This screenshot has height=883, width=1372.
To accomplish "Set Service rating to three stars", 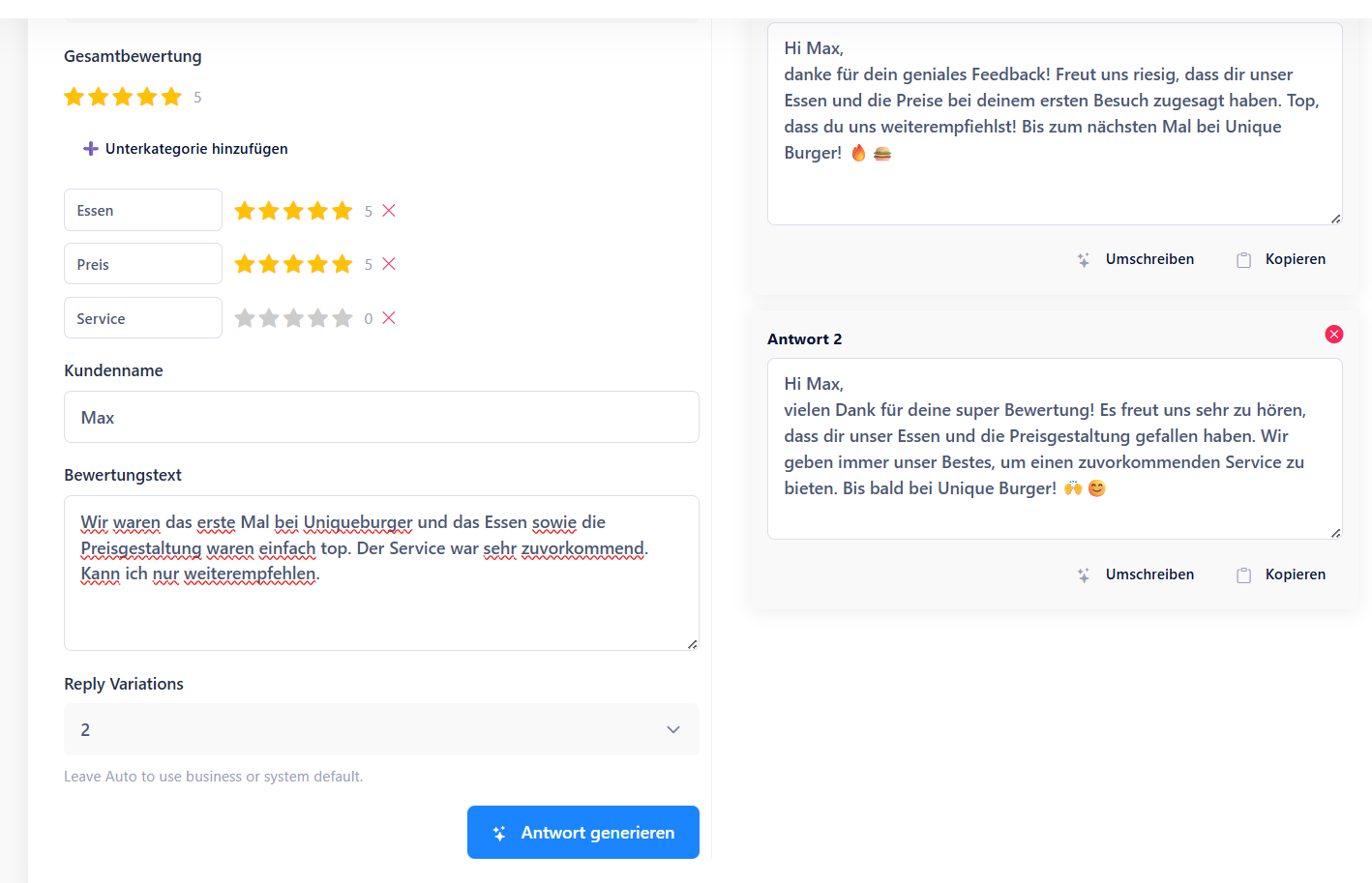I will point(293,318).
